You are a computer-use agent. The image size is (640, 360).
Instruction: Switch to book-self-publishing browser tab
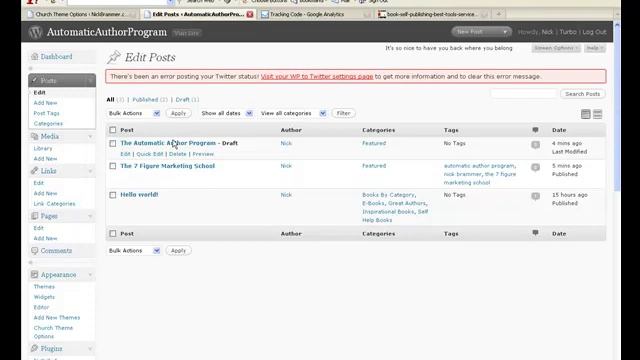(x=433, y=14)
